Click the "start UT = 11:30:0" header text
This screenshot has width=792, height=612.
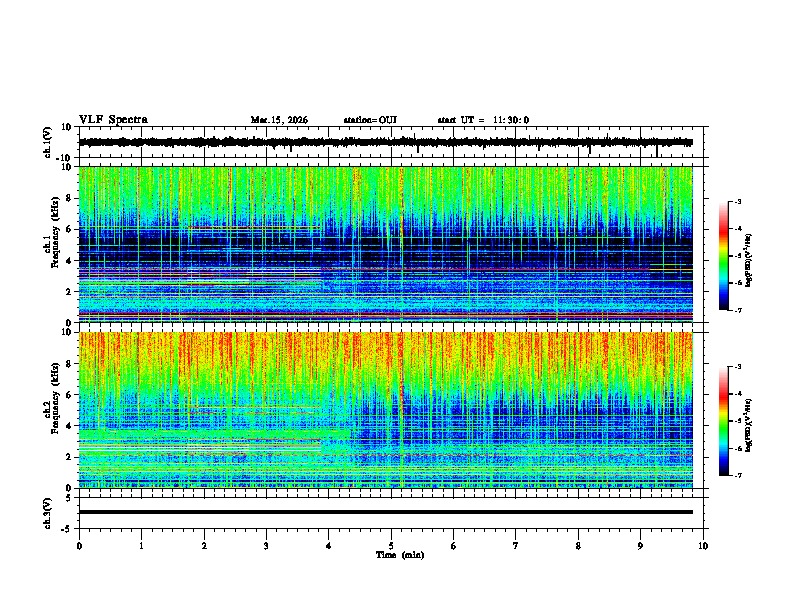pos(483,120)
